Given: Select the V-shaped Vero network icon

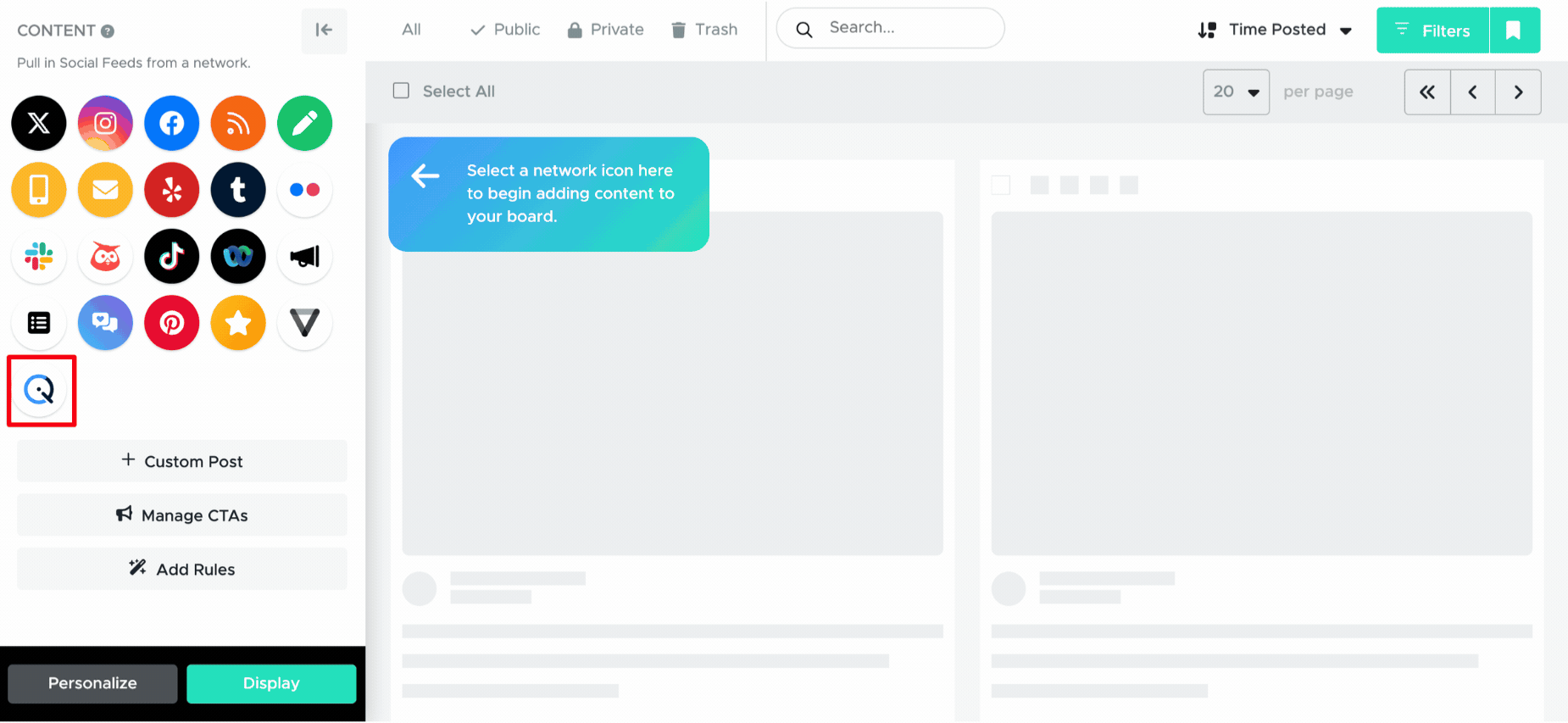Looking at the screenshot, I should 305,323.
